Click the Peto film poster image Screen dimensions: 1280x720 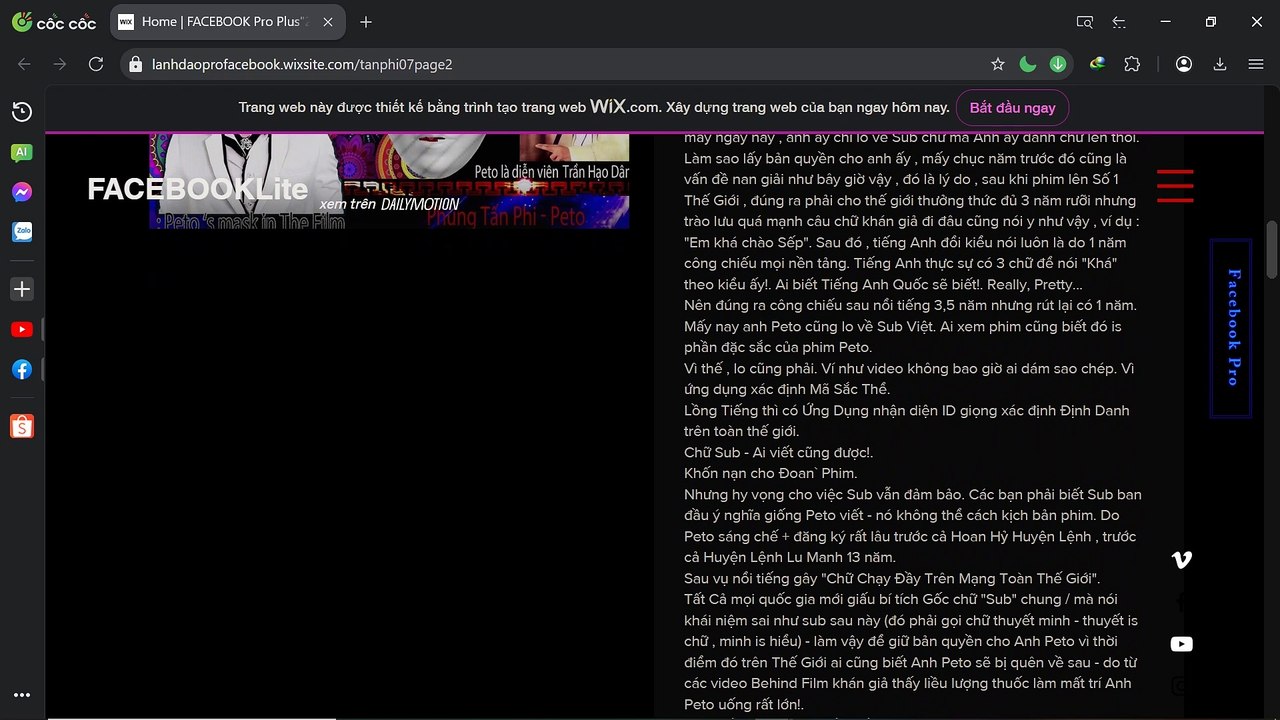389,181
